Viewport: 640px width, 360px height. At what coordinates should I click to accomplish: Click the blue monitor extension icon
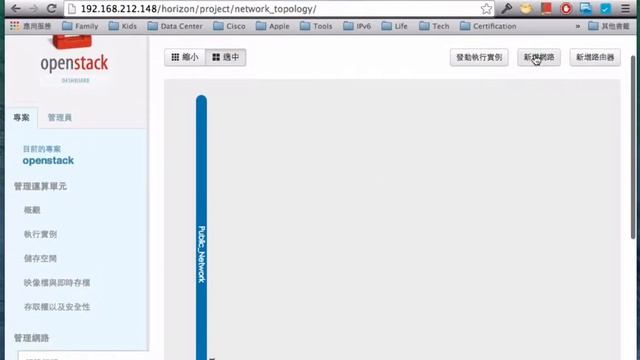[586, 9]
